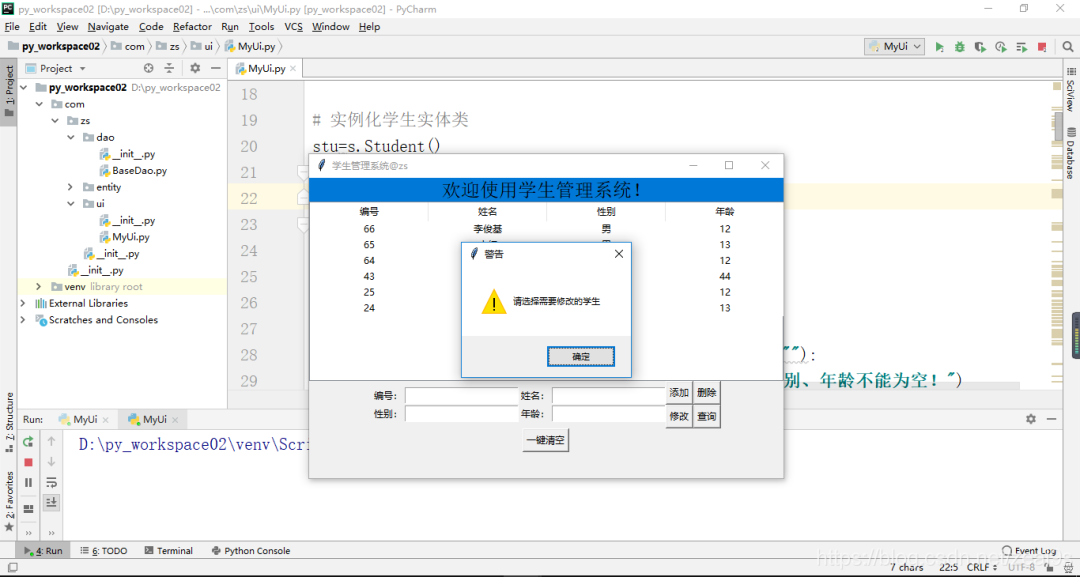Click the 一键清空 button
Screen dimensions: 1080x577
point(546,441)
